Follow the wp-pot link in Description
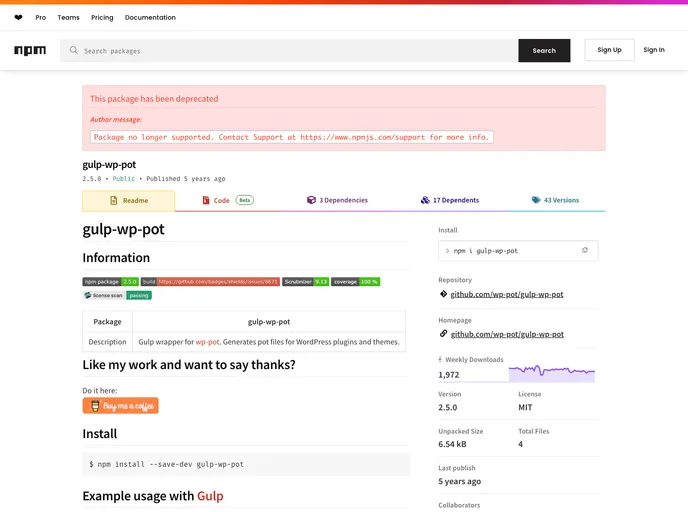688x512 pixels. (x=207, y=342)
